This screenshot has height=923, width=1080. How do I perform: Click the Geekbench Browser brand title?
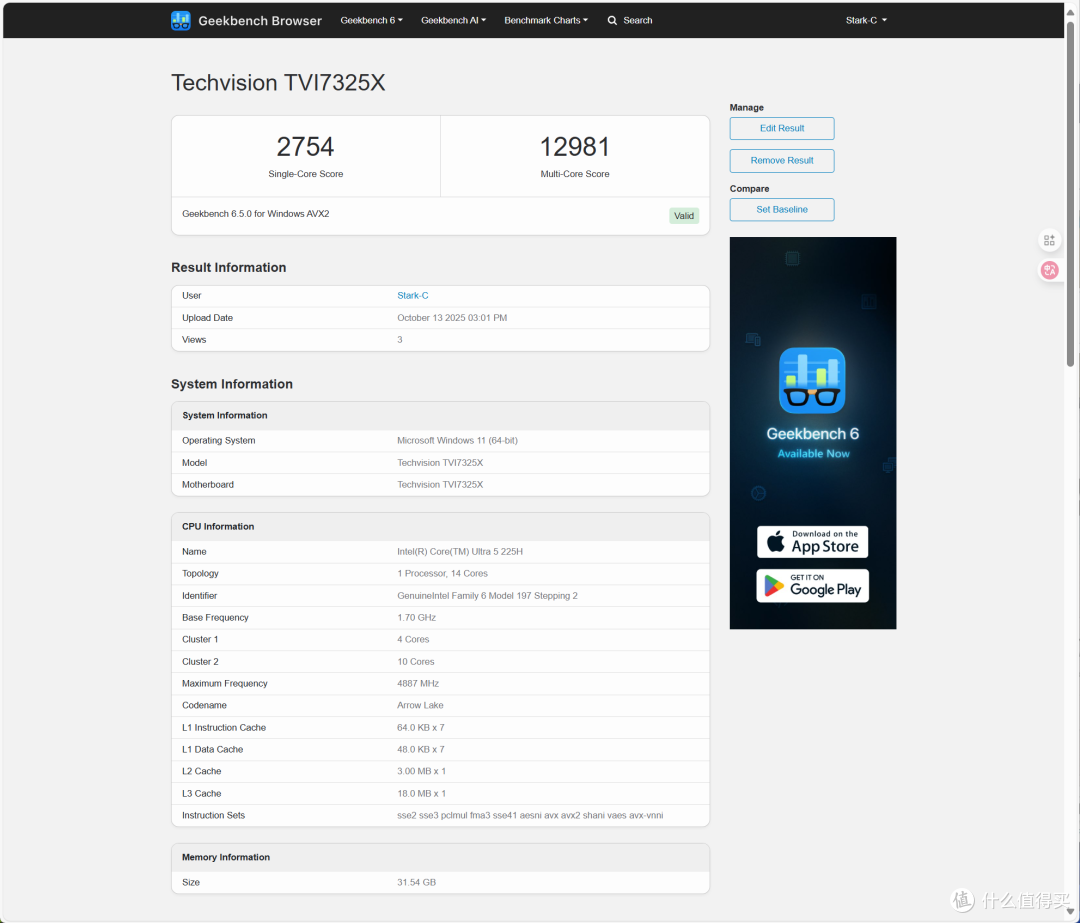(260, 21)
